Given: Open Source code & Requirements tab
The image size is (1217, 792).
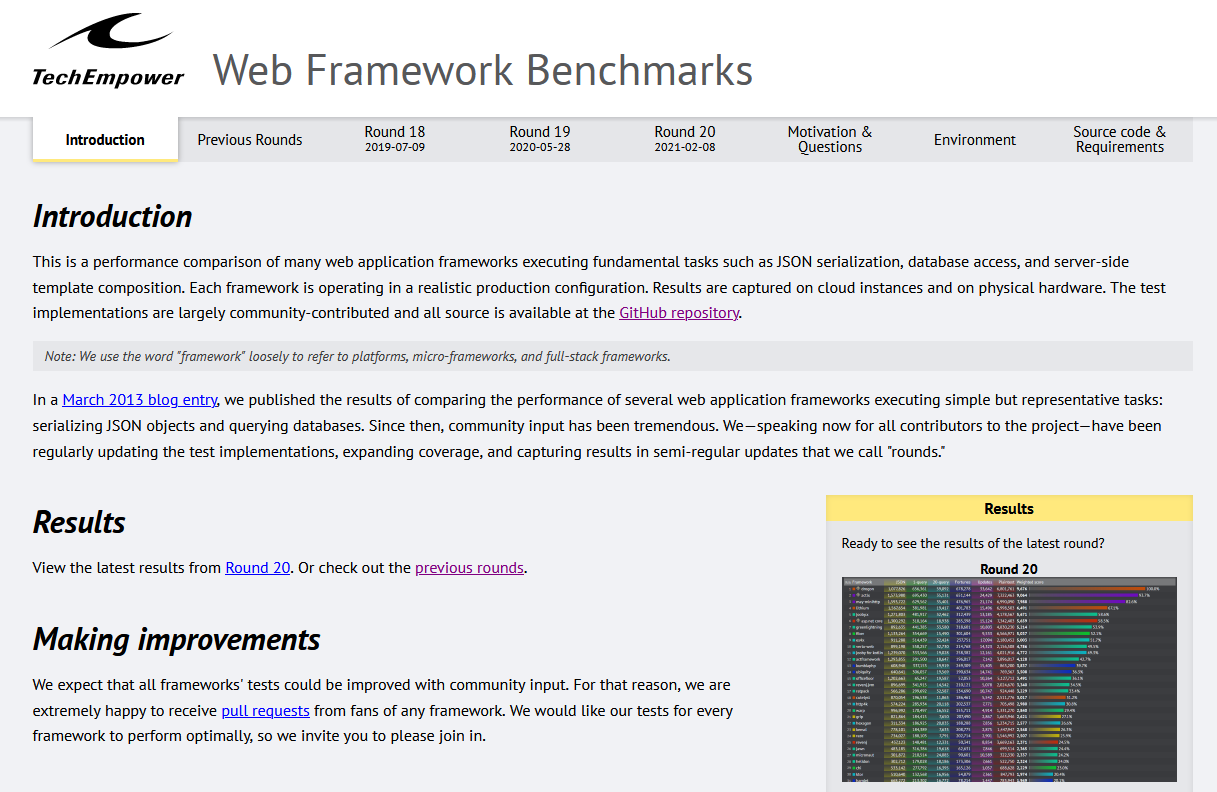Looking at the screenshot, I should coord(1120,139).
